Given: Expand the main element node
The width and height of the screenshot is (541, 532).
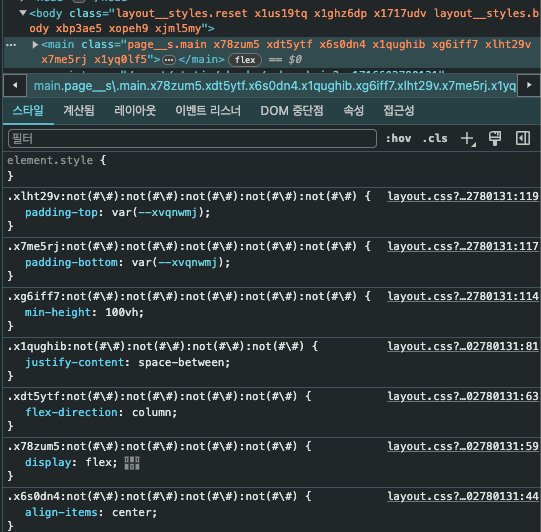Looking at the screenshot, I should tap(35, 45).
